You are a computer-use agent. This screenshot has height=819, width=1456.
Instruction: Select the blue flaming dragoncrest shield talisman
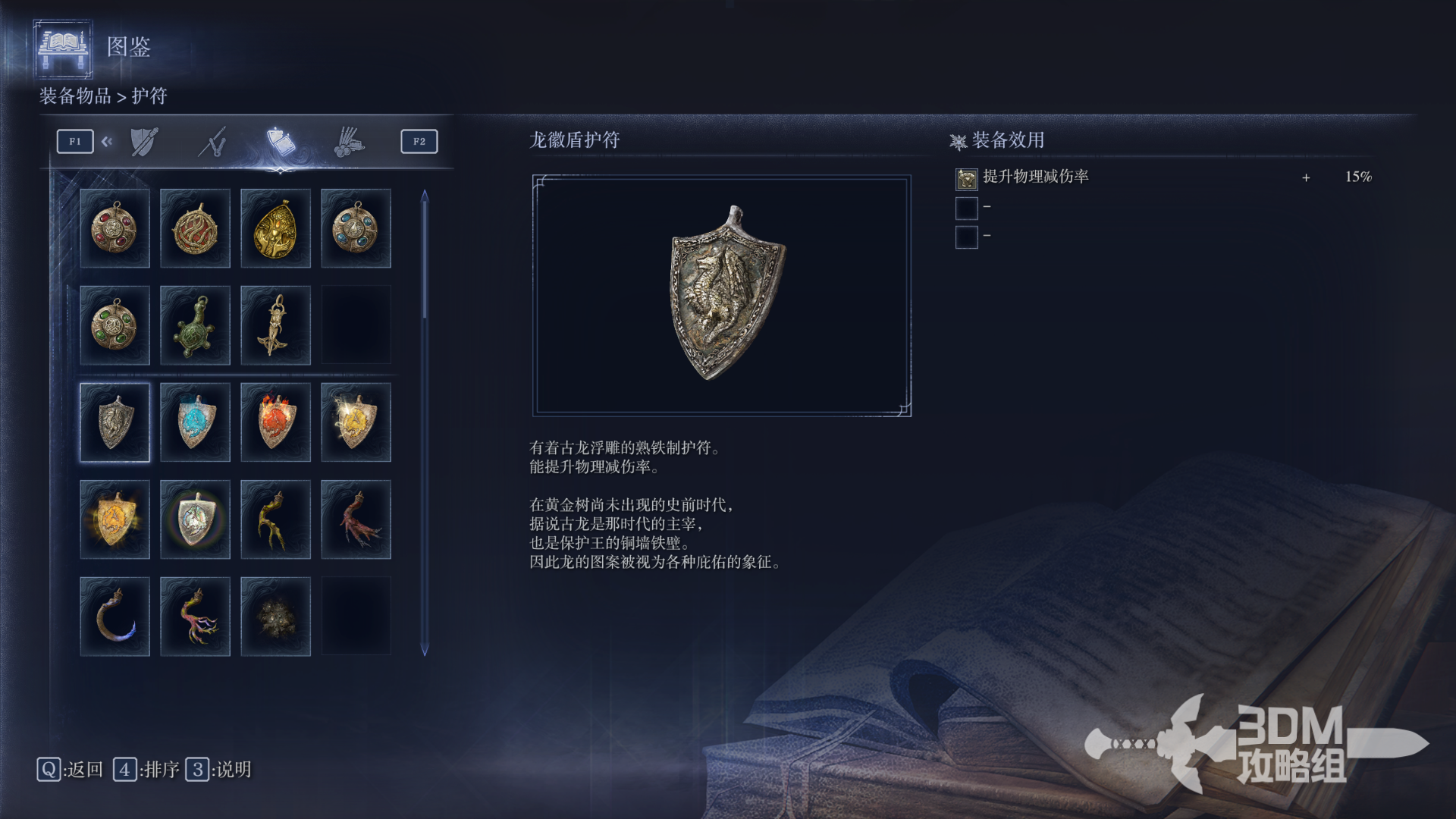point(195,422)
